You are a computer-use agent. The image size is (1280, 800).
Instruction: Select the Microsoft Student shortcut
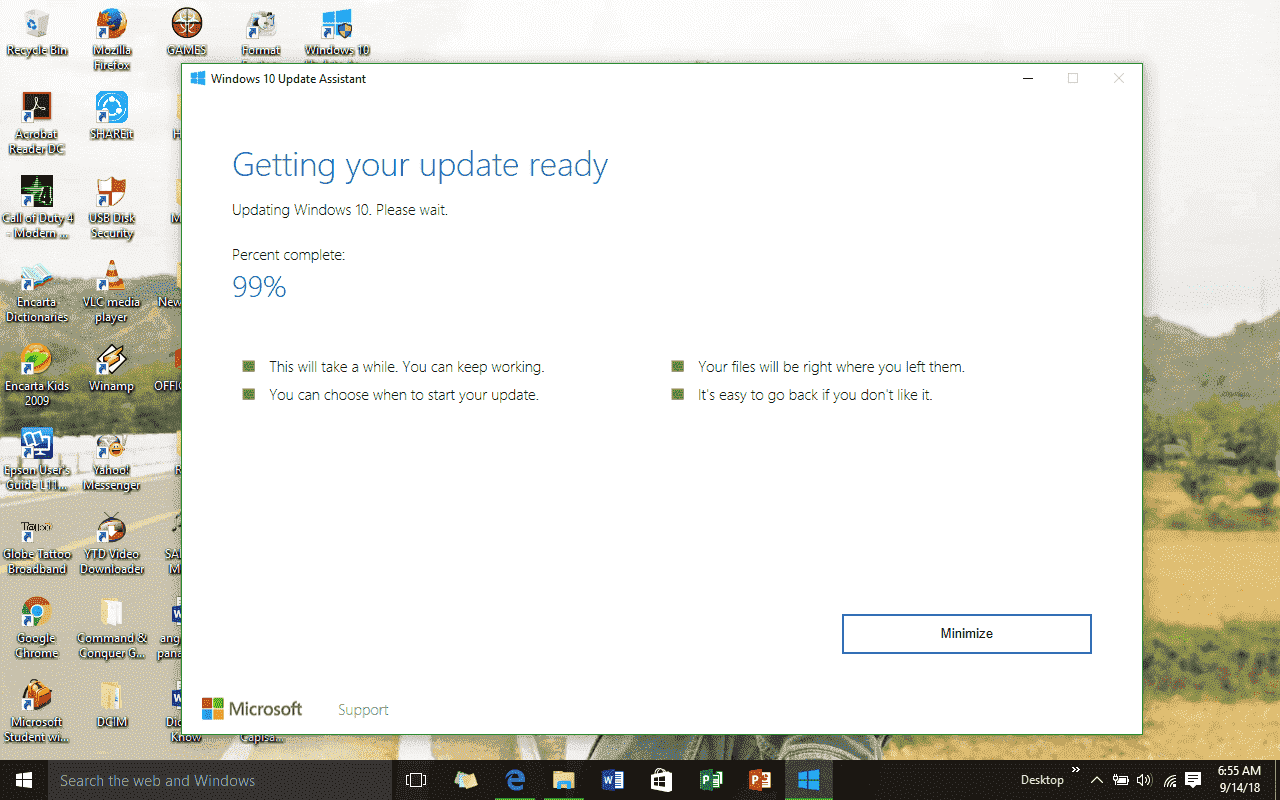coord(37,711)
